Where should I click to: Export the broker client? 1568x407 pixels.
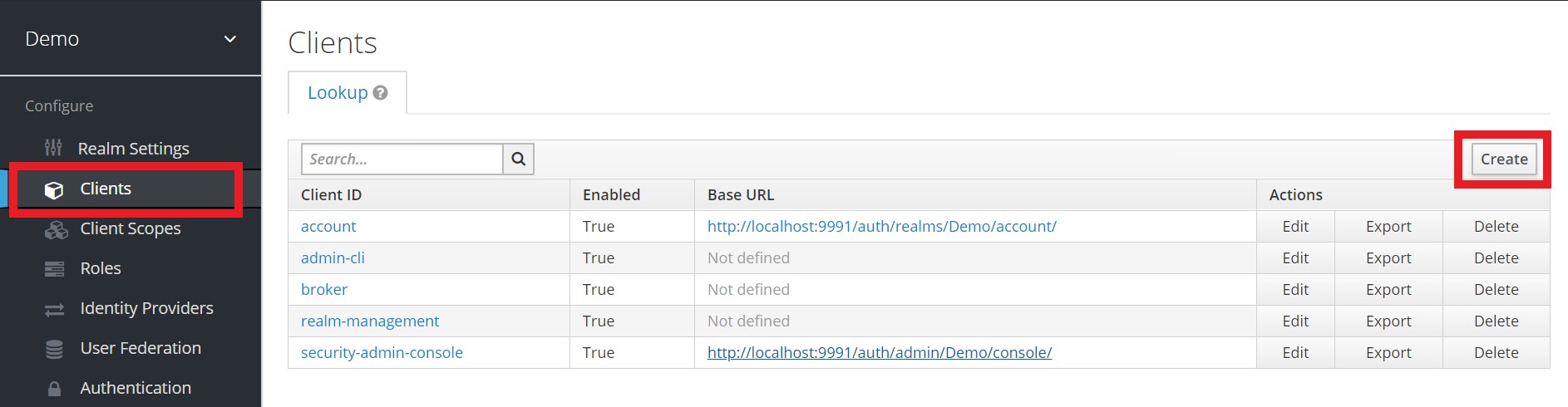click(x=1388, y=289)
